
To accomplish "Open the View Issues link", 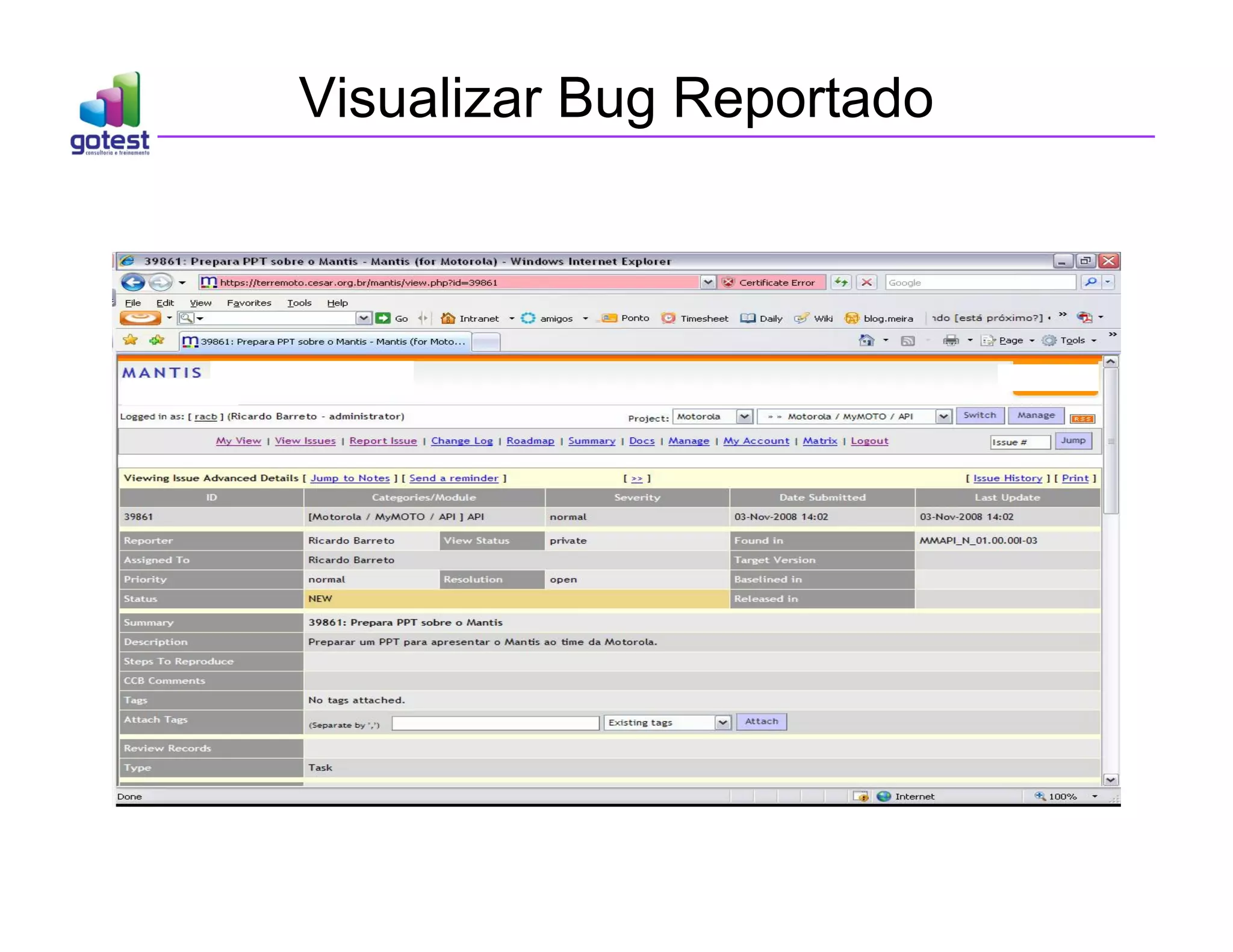I will point(305,440).
